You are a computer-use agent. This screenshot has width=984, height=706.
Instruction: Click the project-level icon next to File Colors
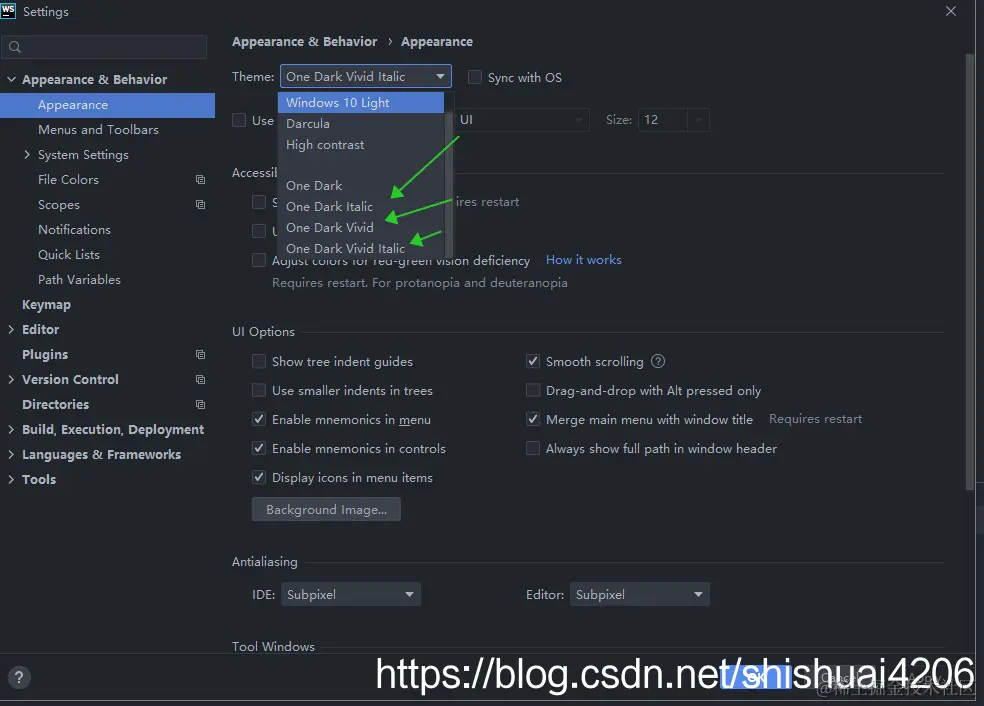point(200,179)
